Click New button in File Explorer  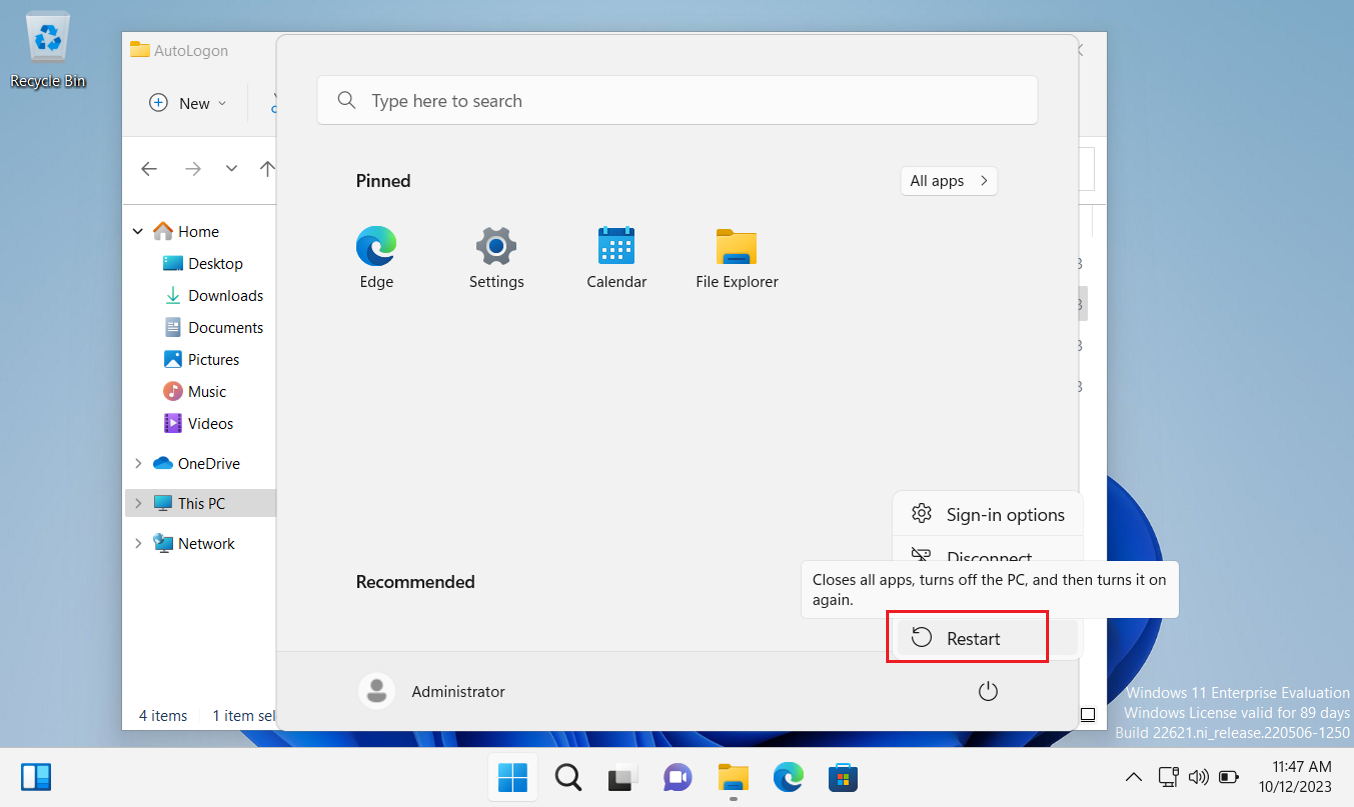point(187,103)
